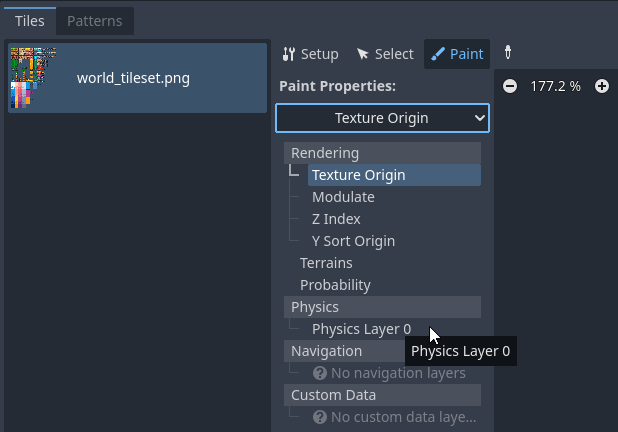Click the Rendering category header
Image resolution: width=618 pixels, height=432 pixels.
pyautogui.click(x=325, y=153)
